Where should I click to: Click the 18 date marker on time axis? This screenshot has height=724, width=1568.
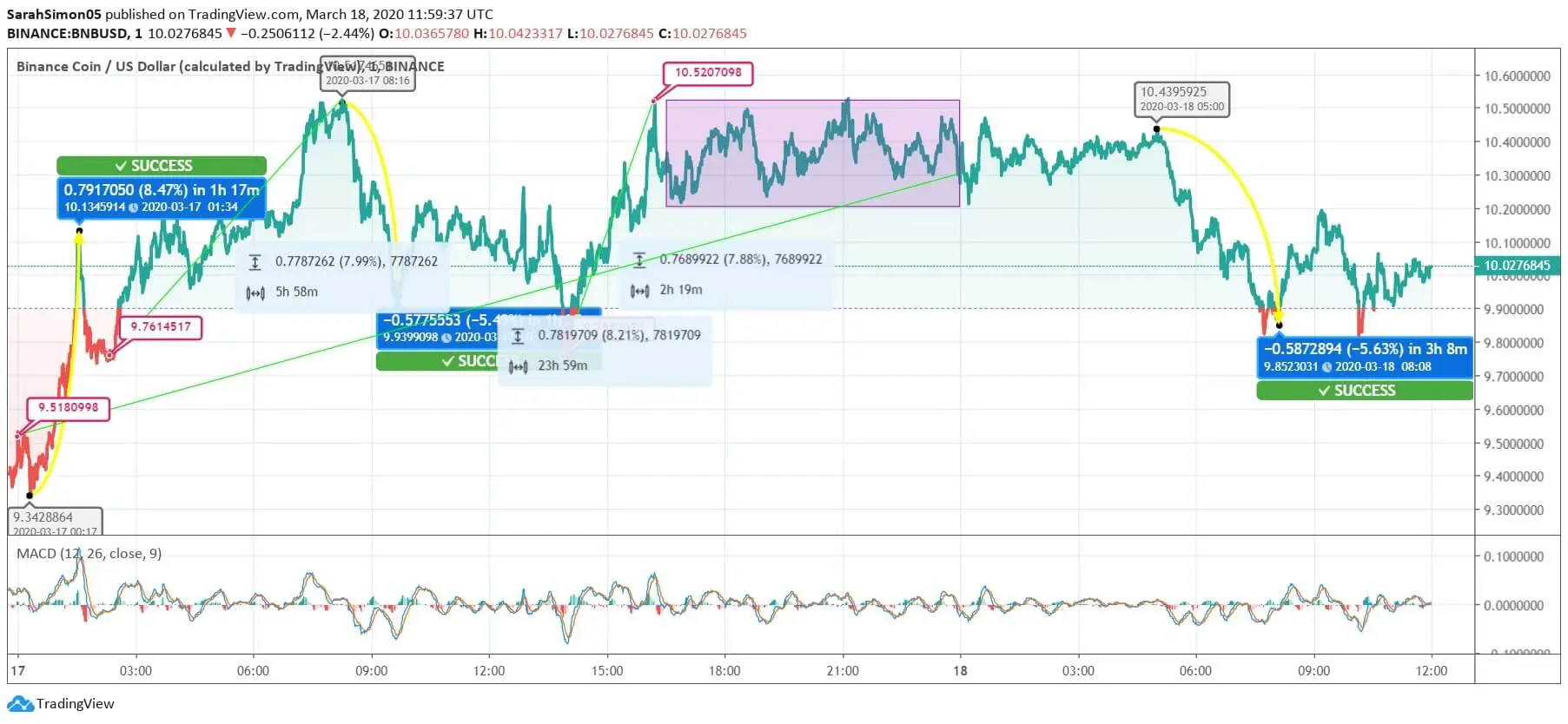point(960,671)
